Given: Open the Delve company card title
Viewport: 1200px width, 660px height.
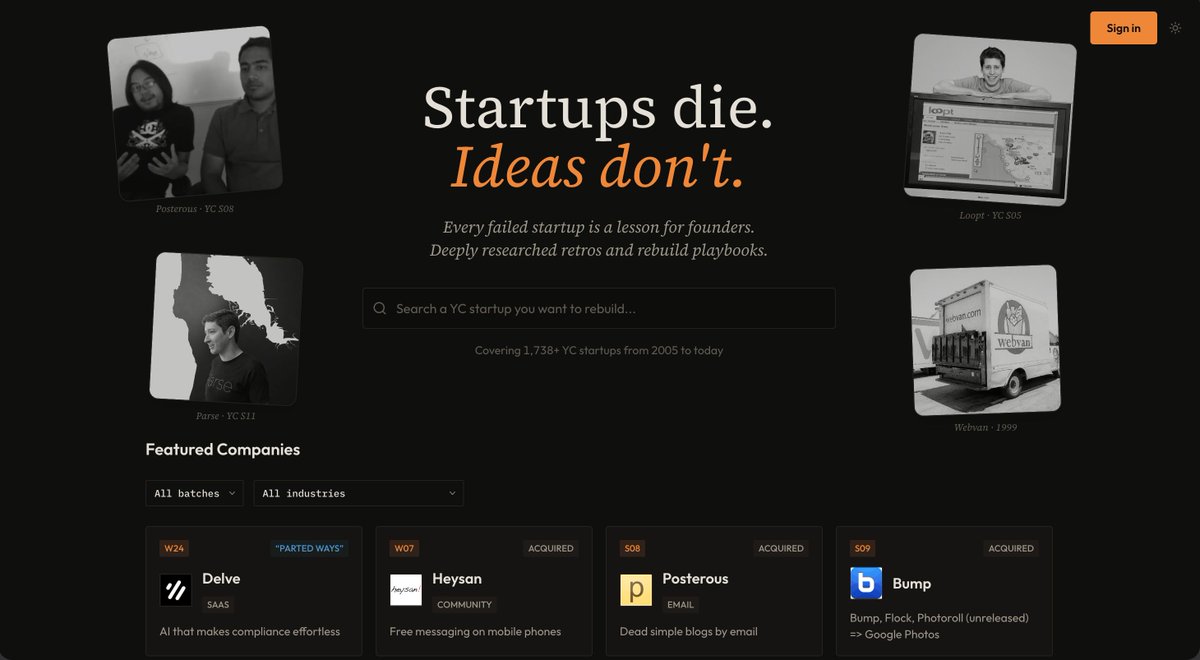Looking at the screenshot, I should click(221, 578).
